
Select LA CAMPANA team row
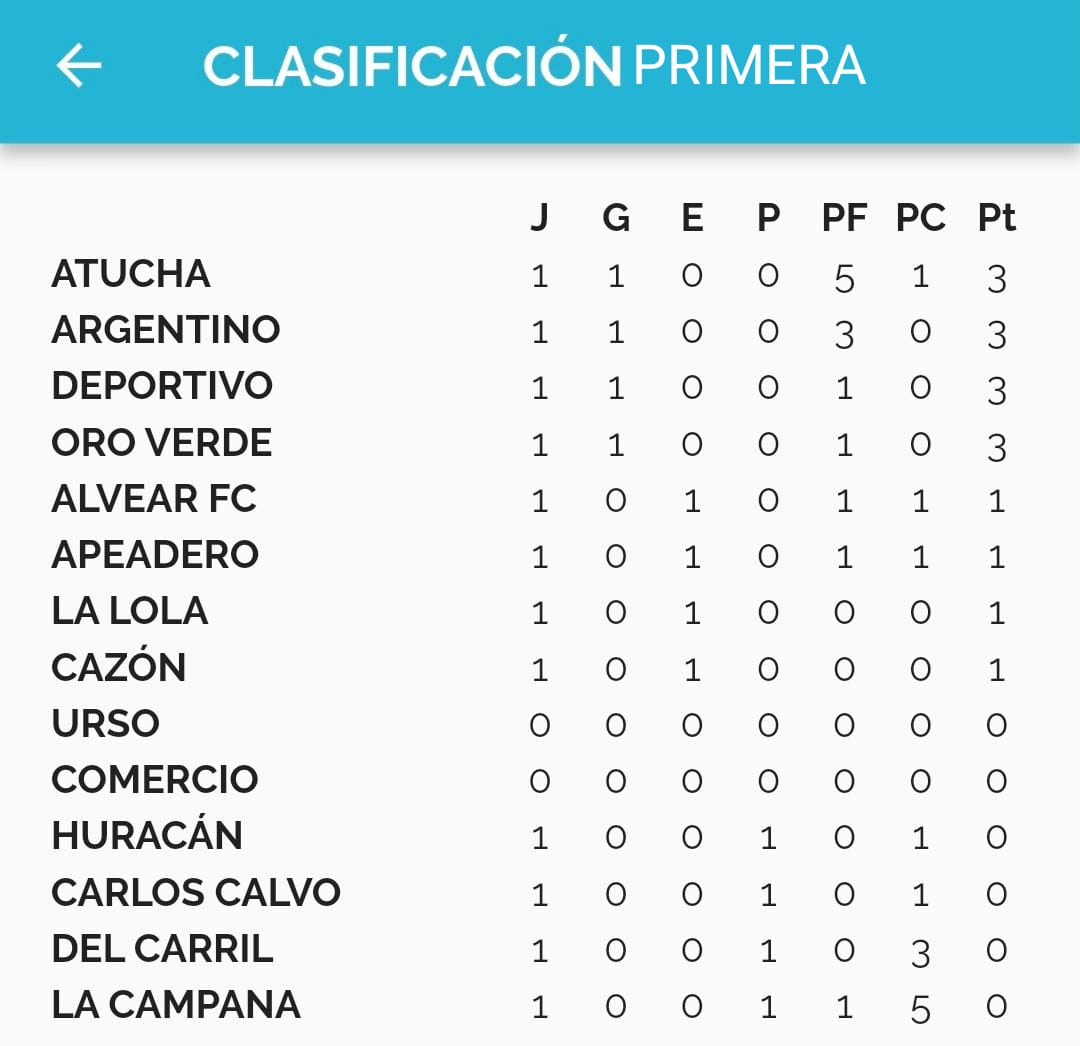coord(176,1005)
